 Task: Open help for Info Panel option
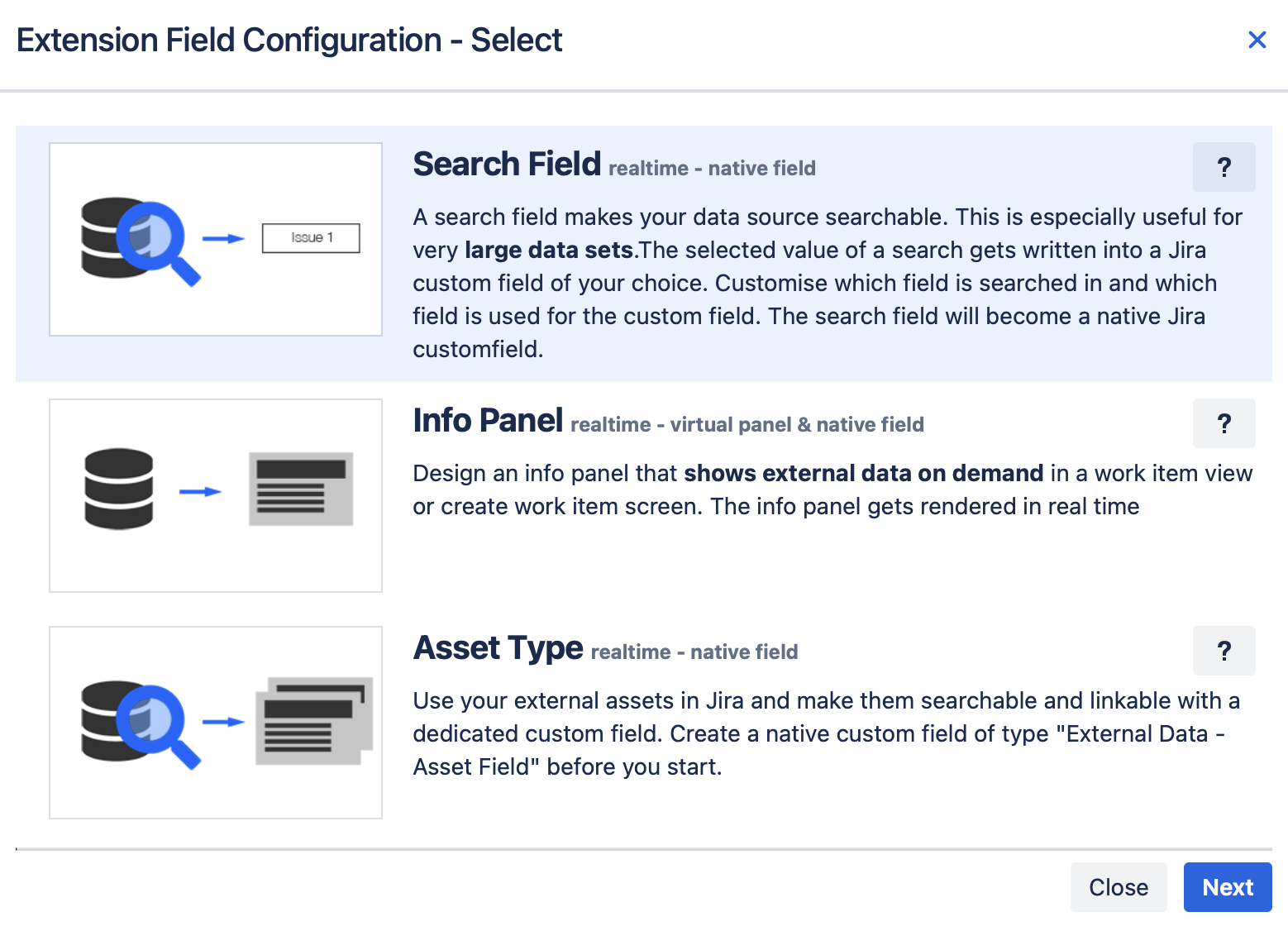[1224, 423]
